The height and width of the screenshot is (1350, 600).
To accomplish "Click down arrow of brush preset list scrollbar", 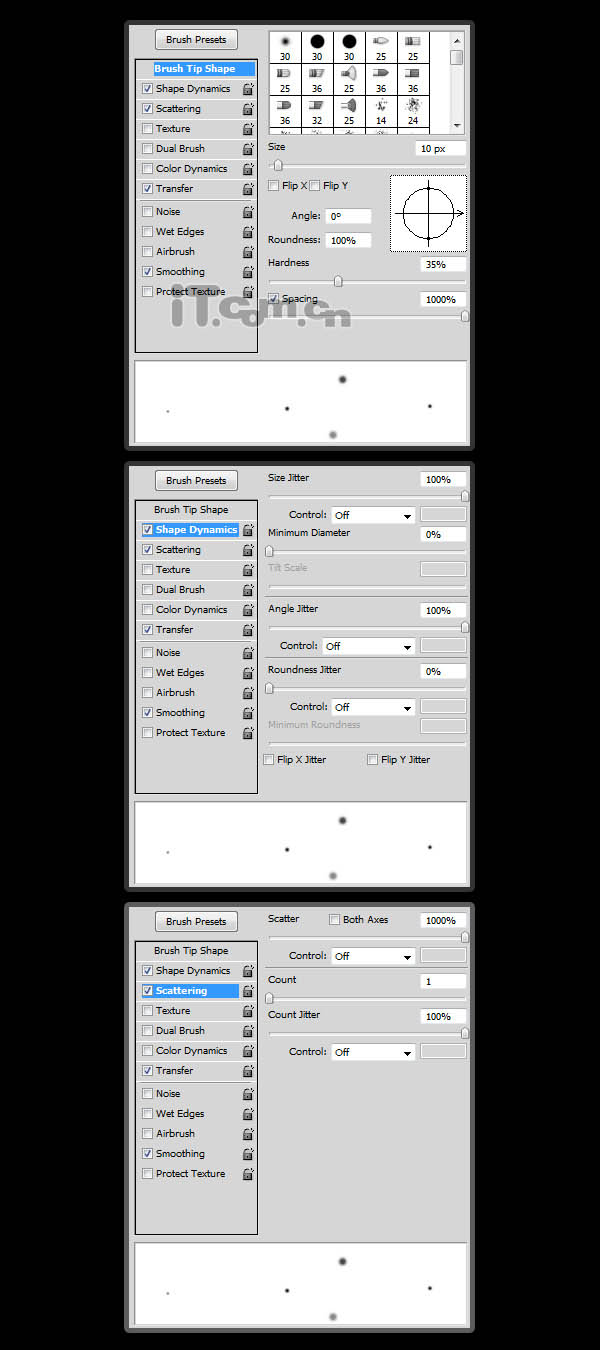I will (457, 126).
